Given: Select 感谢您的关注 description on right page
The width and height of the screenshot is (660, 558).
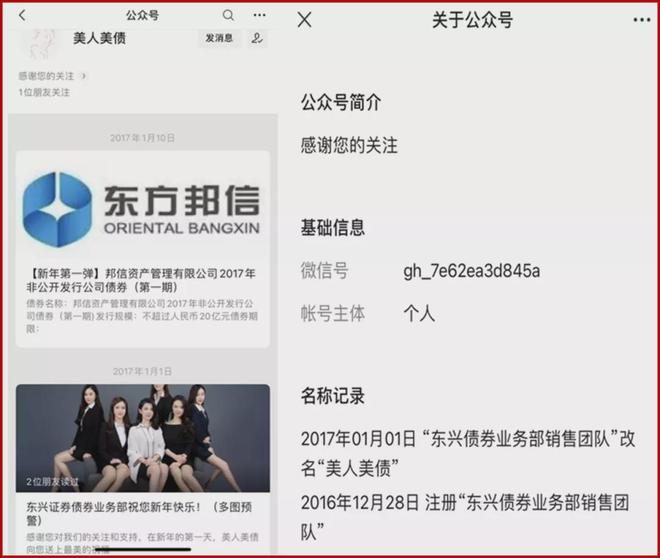Looking at the screenshot, I should [x=349, y=145].
